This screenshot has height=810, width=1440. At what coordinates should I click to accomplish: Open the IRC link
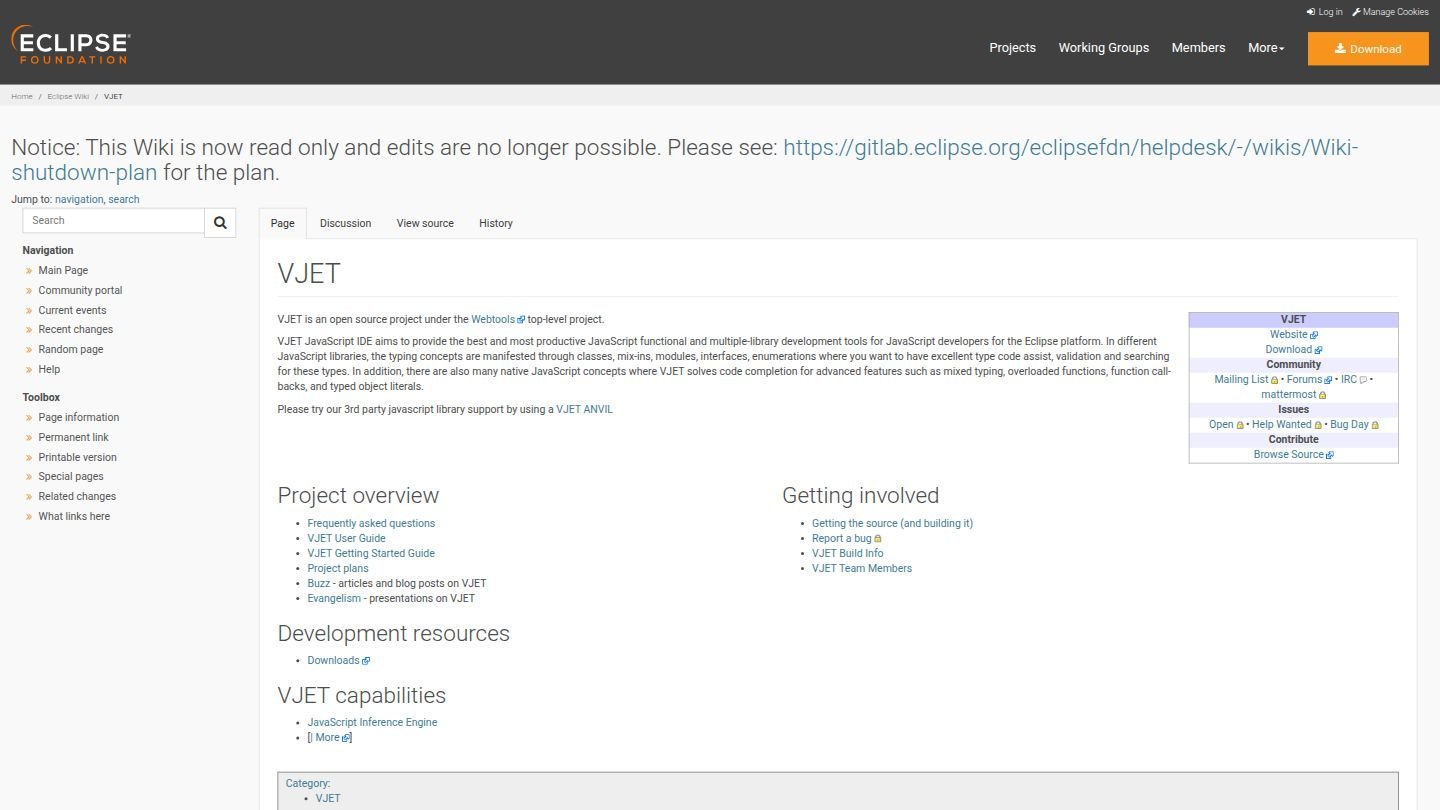tap(1354, 379)
